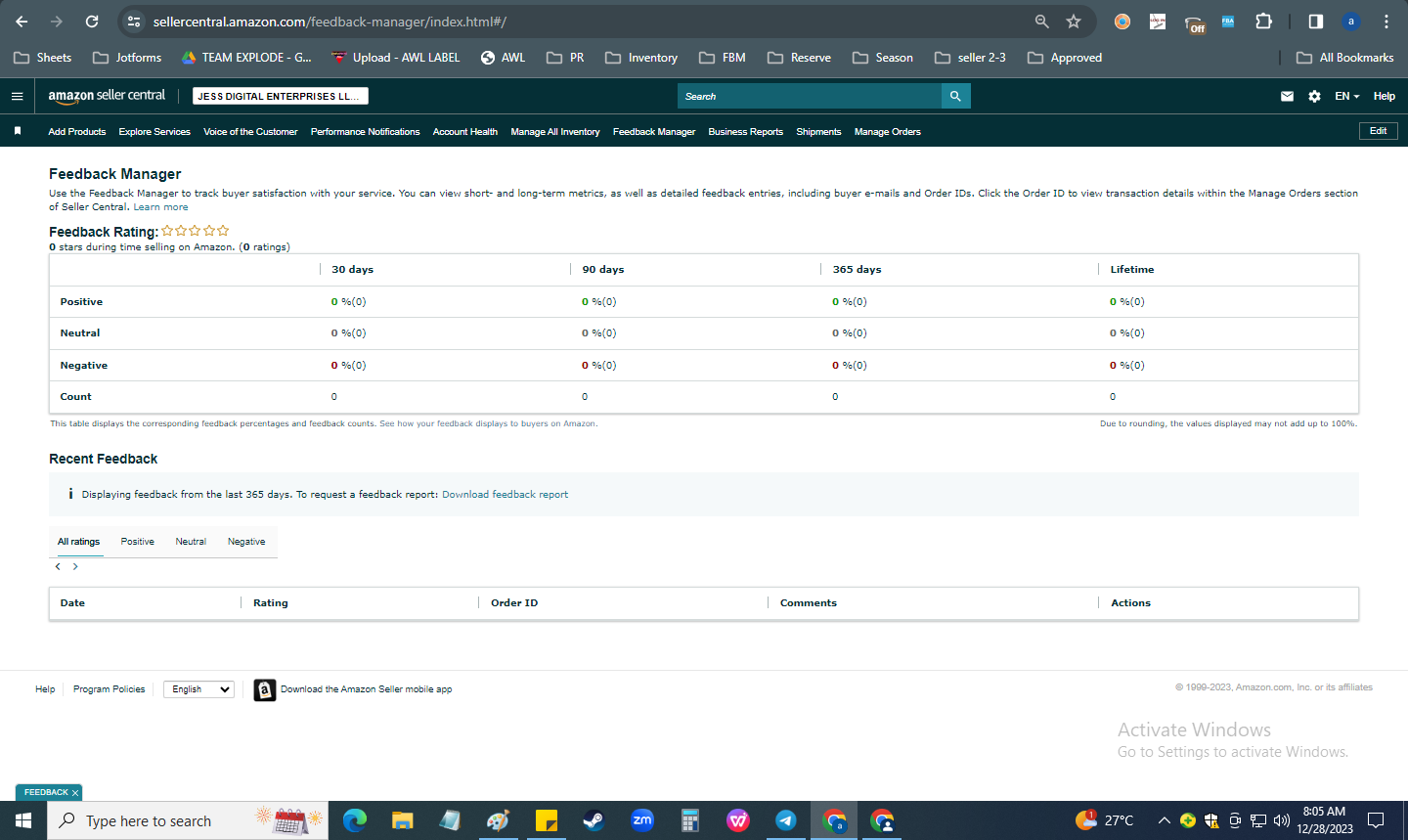Open the messages envelope icon
Image resolution: width=1408 pixels, height=840 pixels.
pyautogui.click(x=1287, y=96)
